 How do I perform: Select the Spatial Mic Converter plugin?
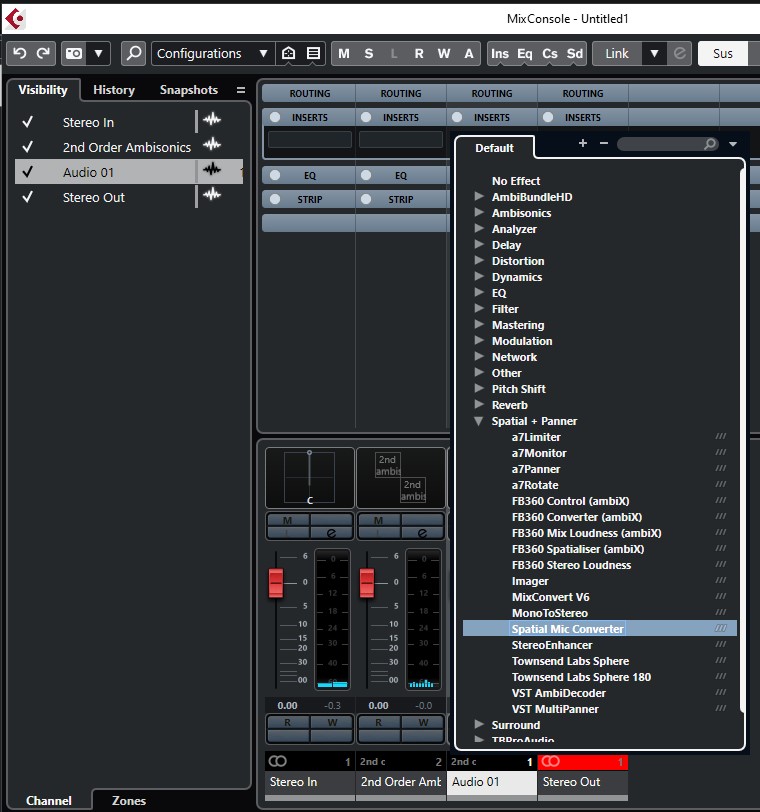click(600, 629)
